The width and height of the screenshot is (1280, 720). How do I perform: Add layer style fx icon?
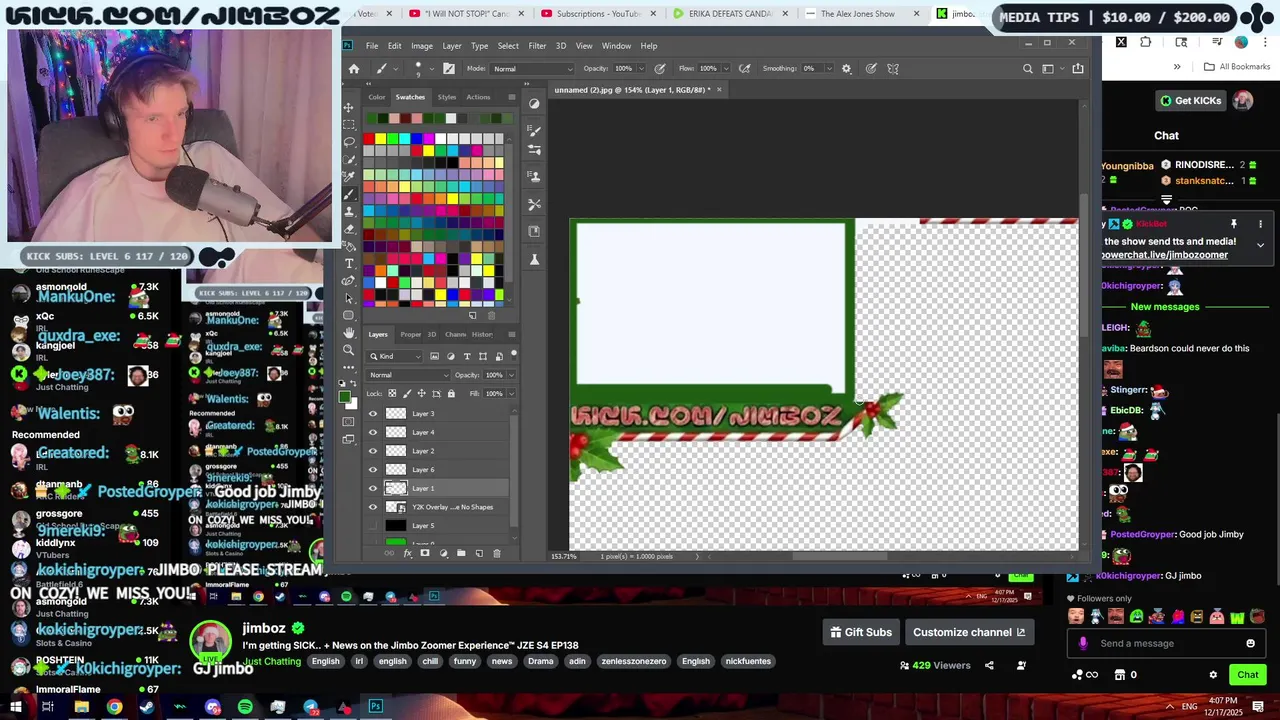(407, 553)
